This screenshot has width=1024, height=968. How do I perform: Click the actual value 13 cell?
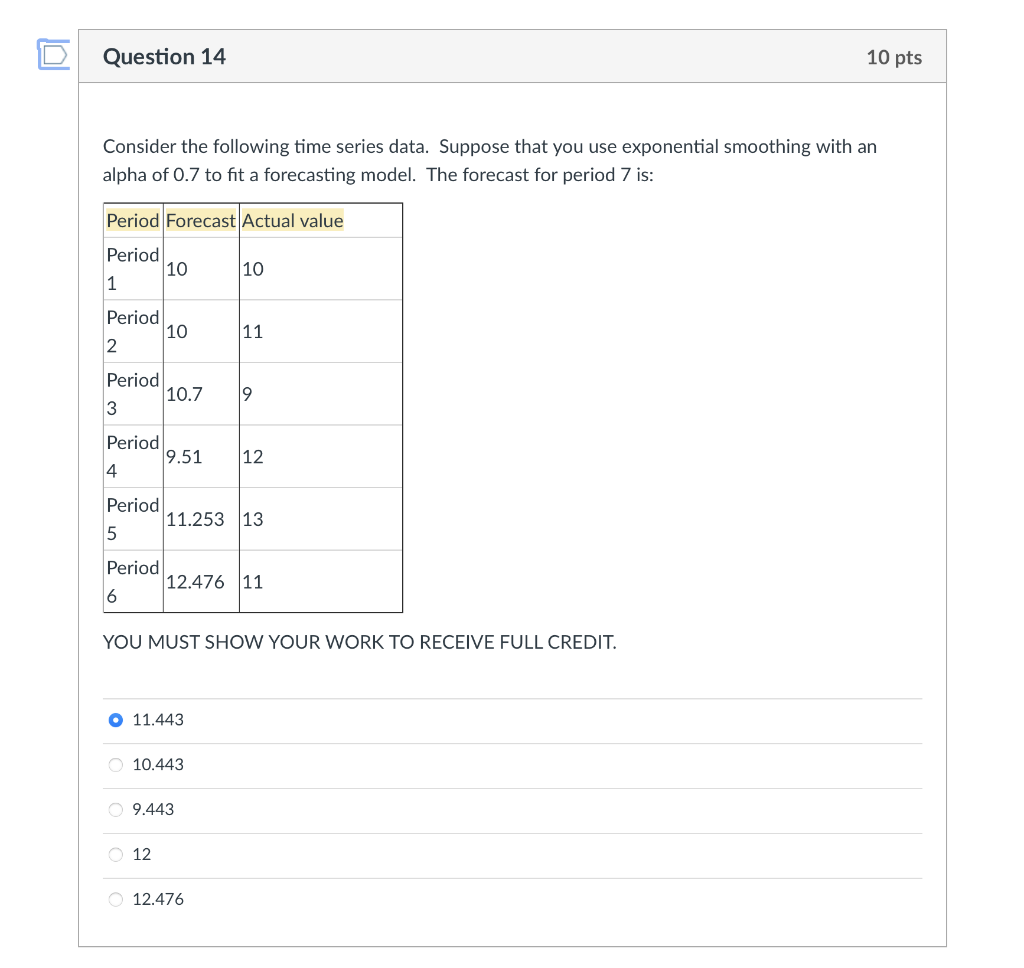(x=252, y=518)
